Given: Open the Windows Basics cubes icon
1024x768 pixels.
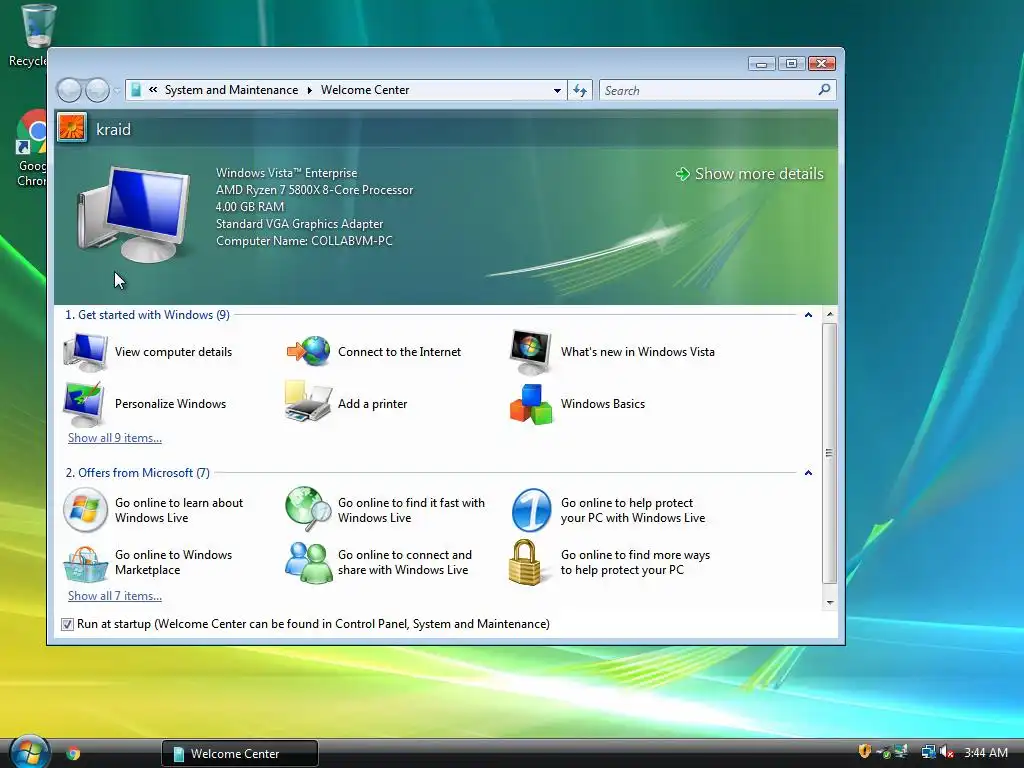Looking at the screenshot, I should click(x=531, y=404).
